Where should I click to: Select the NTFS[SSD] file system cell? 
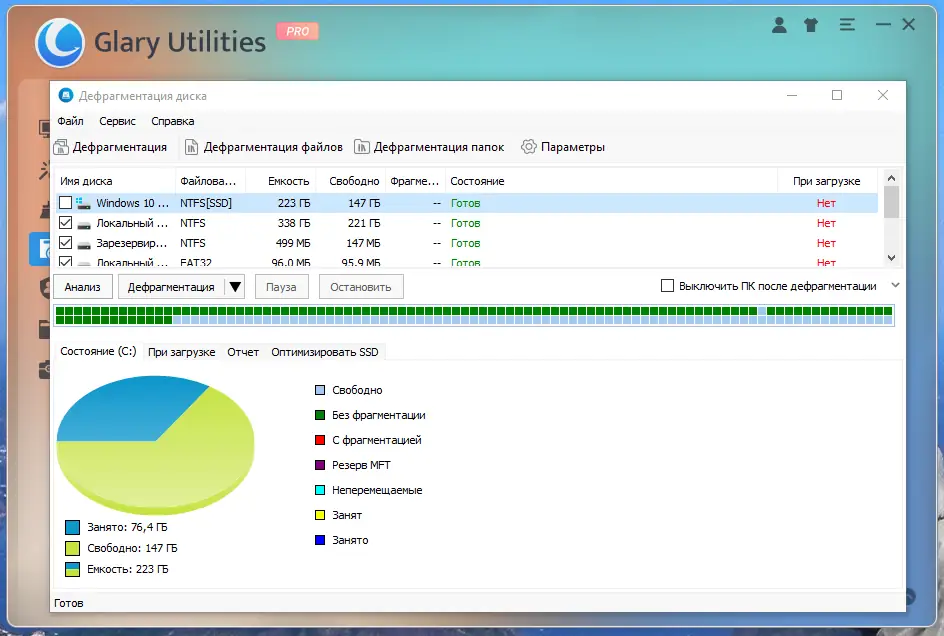click(x=206, y=203)
